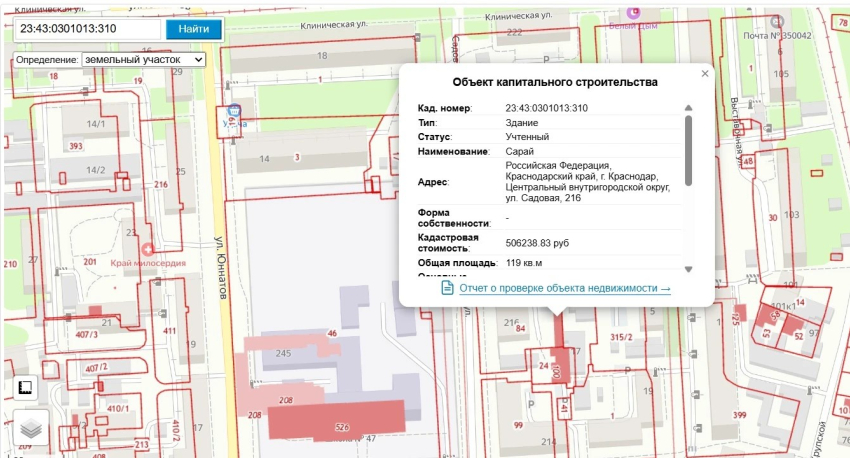Click the cadastral value 506238.83 руб
Image resolution: width=850 pixels, height=458 pixels.
[x=537, y=243]
